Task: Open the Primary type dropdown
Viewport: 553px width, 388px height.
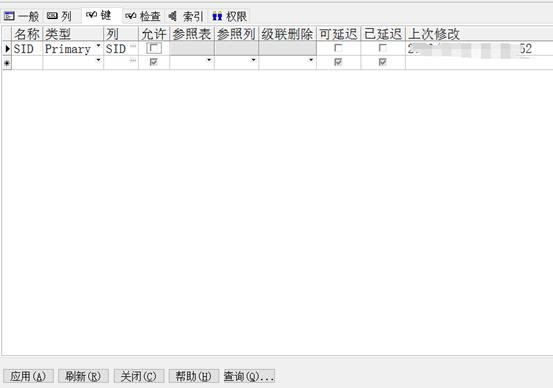Action: (98, 46)
